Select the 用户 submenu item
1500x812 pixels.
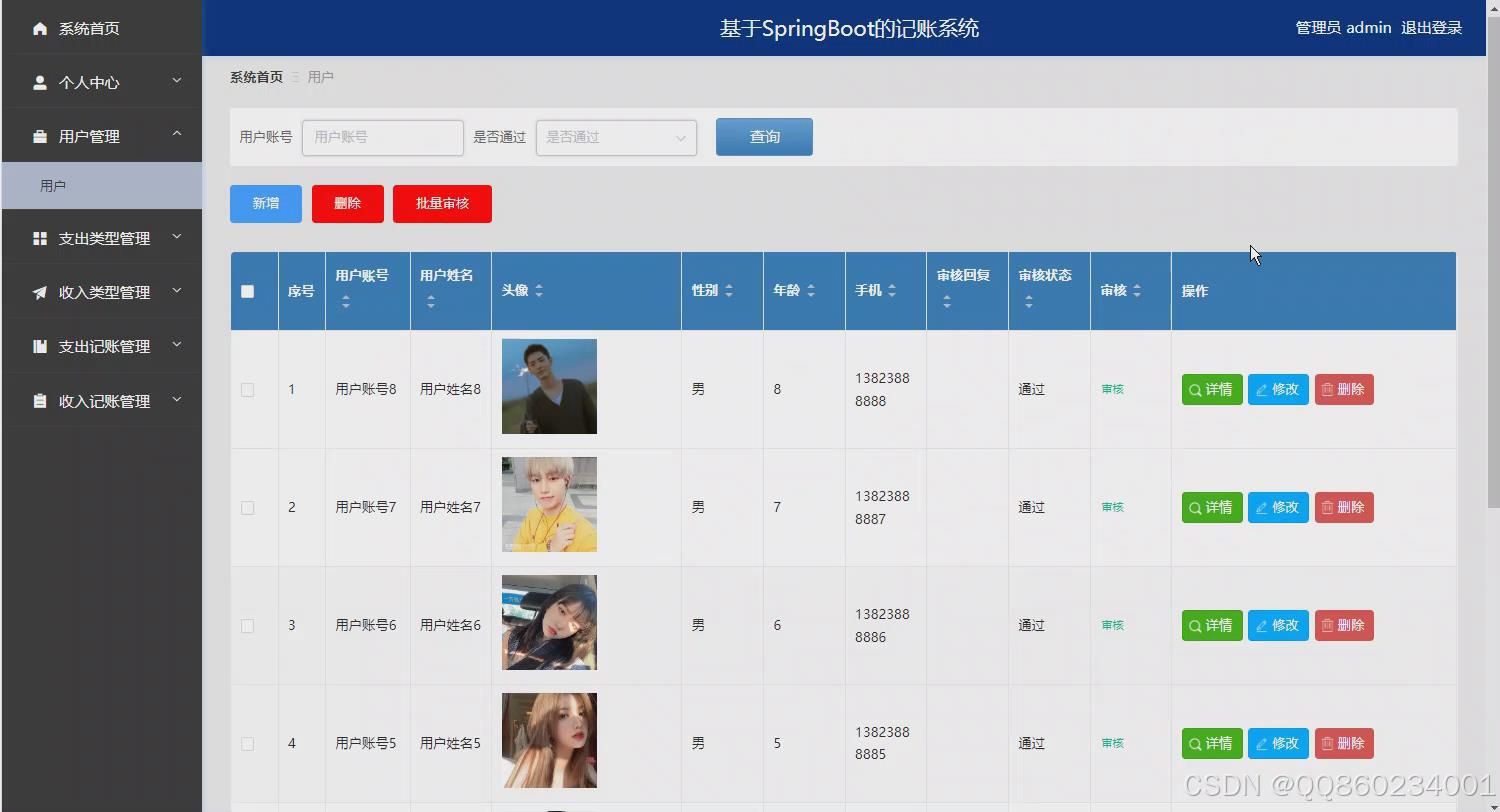[x=102, y=186]
